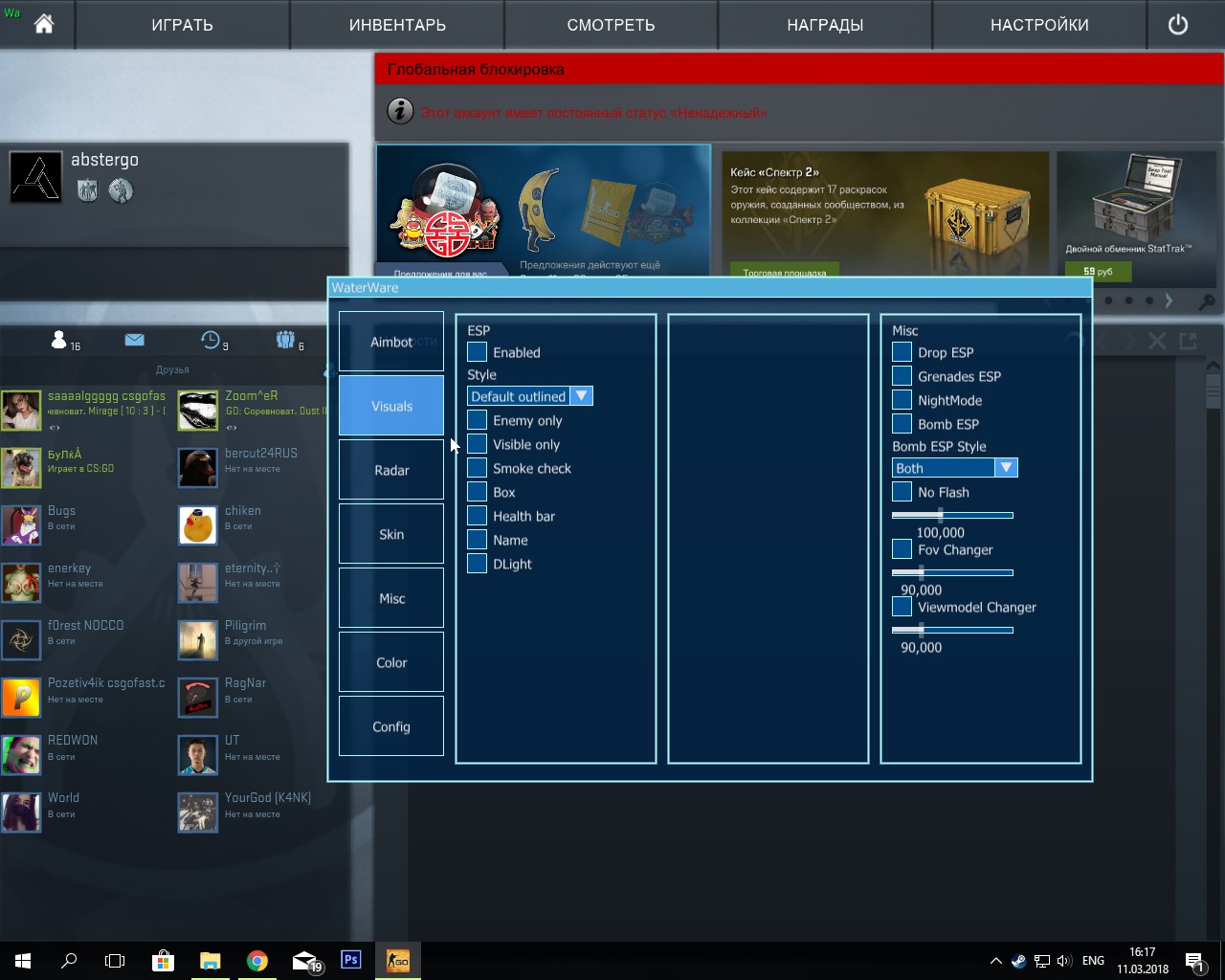Open the НАГРАДЫ menu
This screenshot has height=980, width=1225.
[825, 25]
